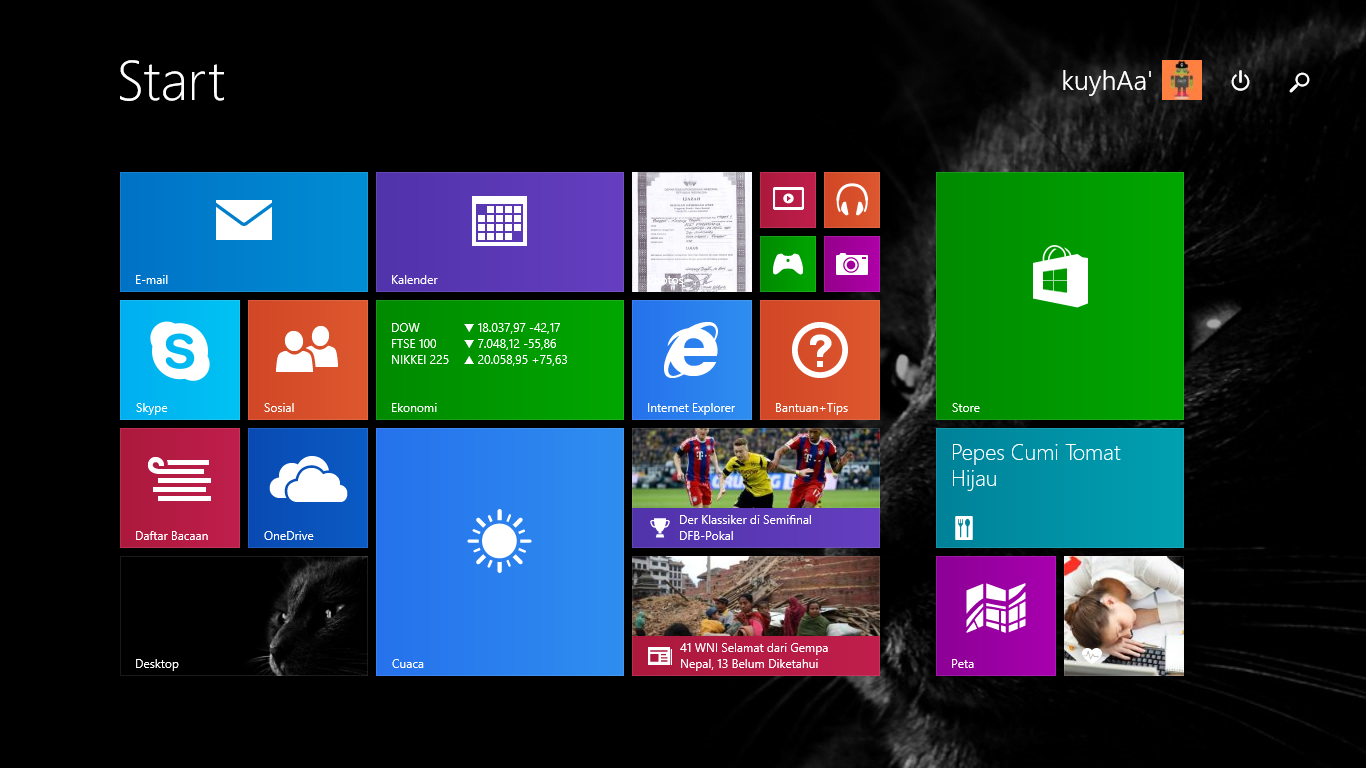Viewport: 1366px width, 768px height.
Task: Launch Internet Explorer tile
Action: [692, 360]
